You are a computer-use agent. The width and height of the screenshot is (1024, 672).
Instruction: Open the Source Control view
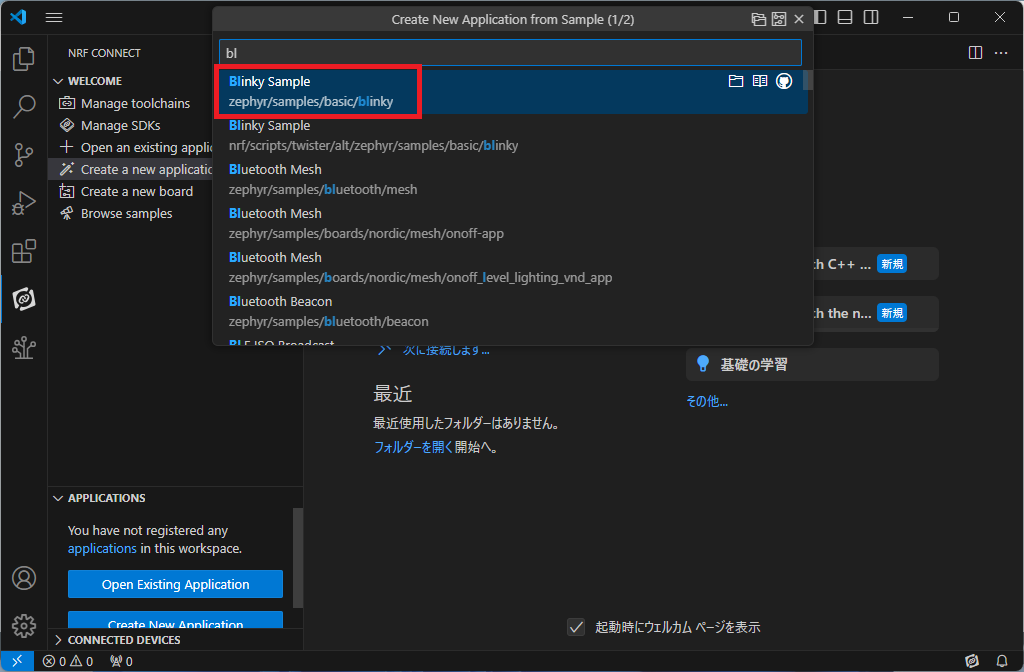(24, 155)
